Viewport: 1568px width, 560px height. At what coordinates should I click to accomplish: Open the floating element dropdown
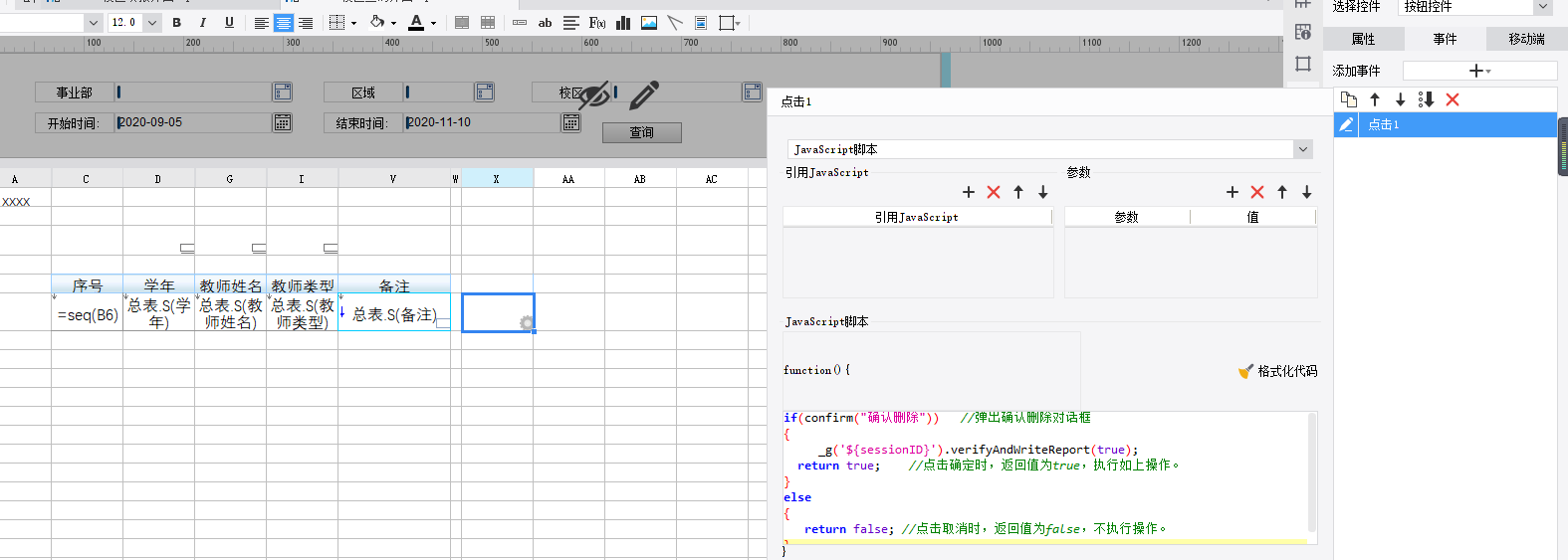click(x=730, y=22)
